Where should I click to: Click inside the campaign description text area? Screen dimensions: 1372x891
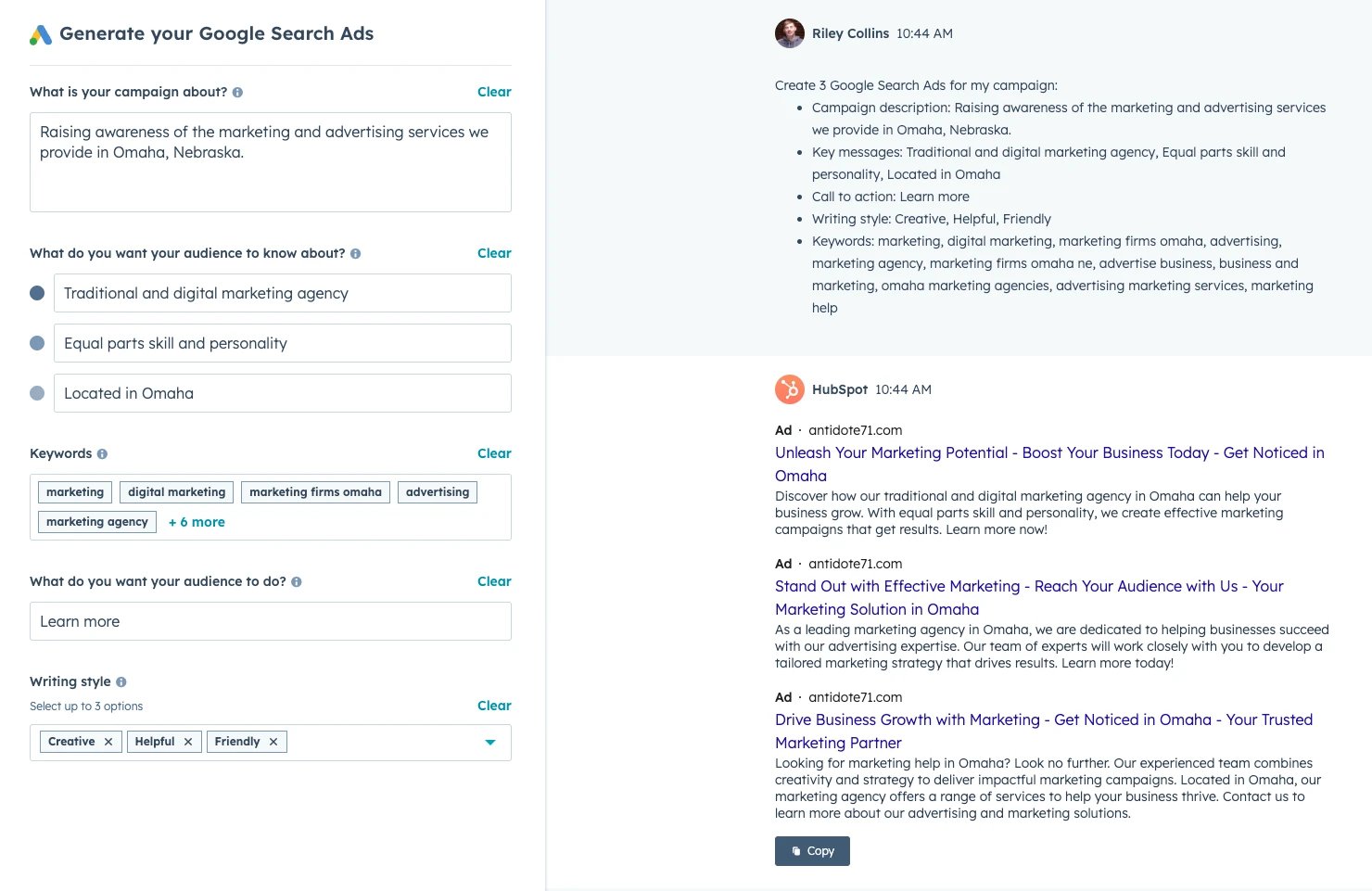(271, 162)
